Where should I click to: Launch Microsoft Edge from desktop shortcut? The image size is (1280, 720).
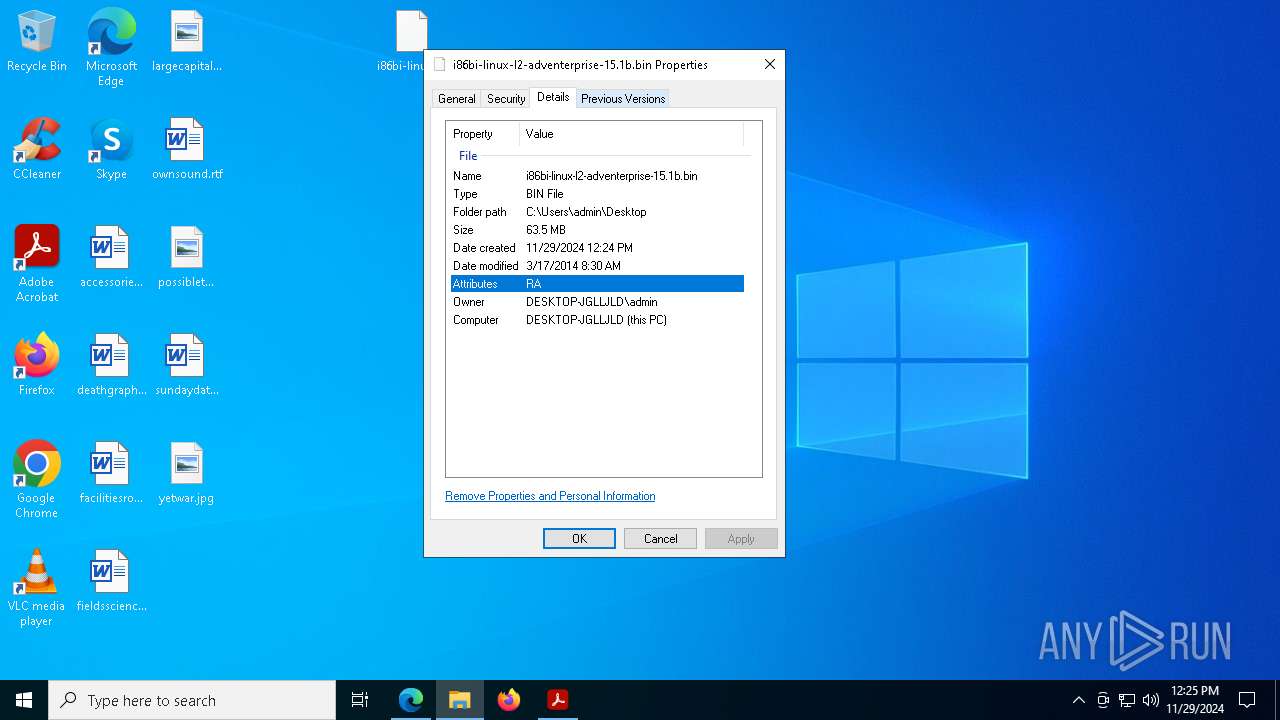(111, 48)
